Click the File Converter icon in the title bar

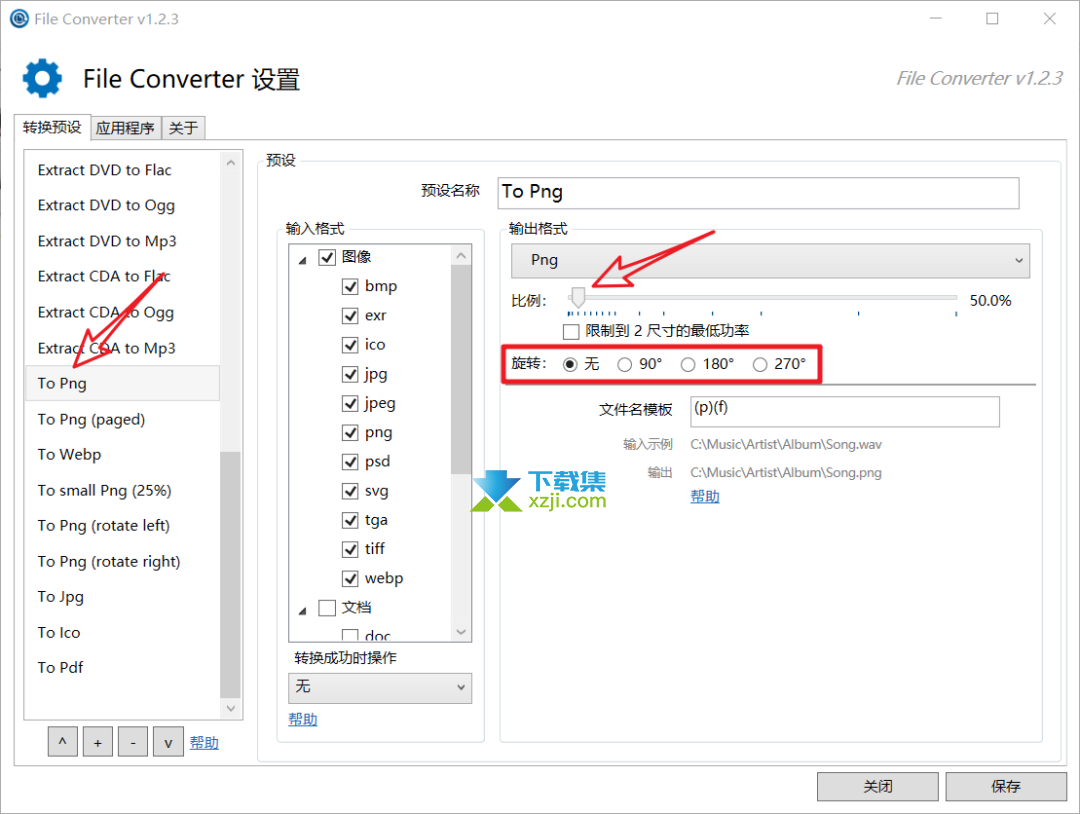(18, 18)
